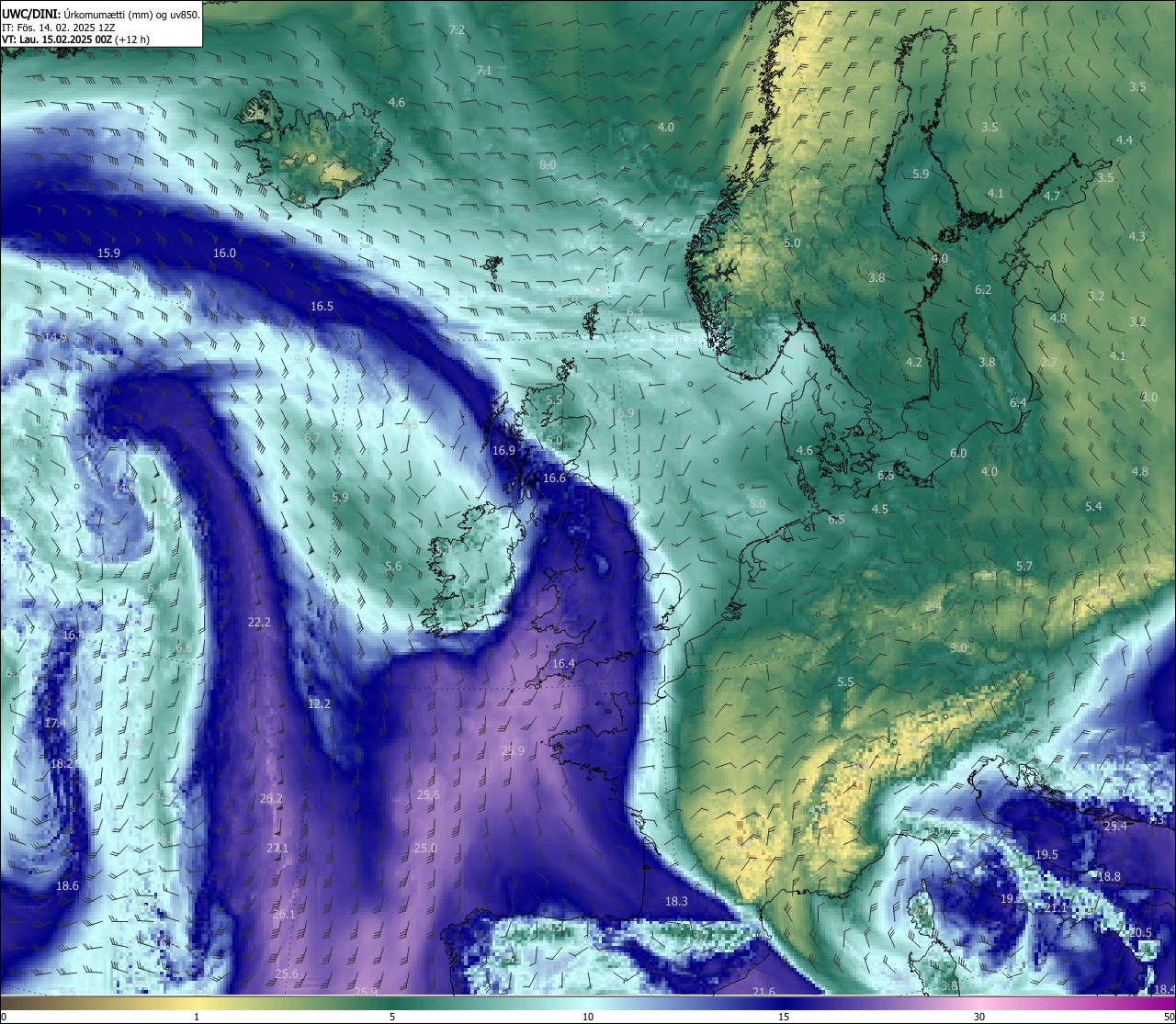Screen dimensions: 1176x1024
Task: Click the 5.7 value over Poland
Action: click(x=1024, y=567)
